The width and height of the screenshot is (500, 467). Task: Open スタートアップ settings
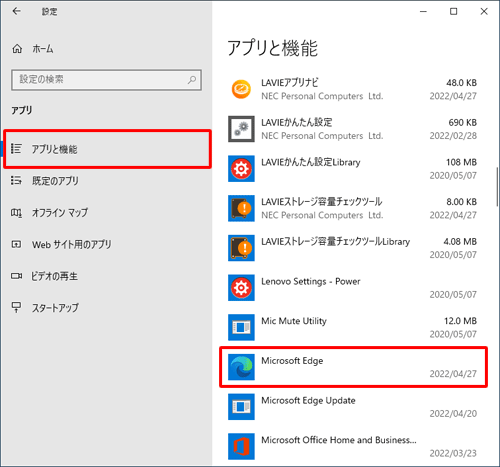pos(55,308)
